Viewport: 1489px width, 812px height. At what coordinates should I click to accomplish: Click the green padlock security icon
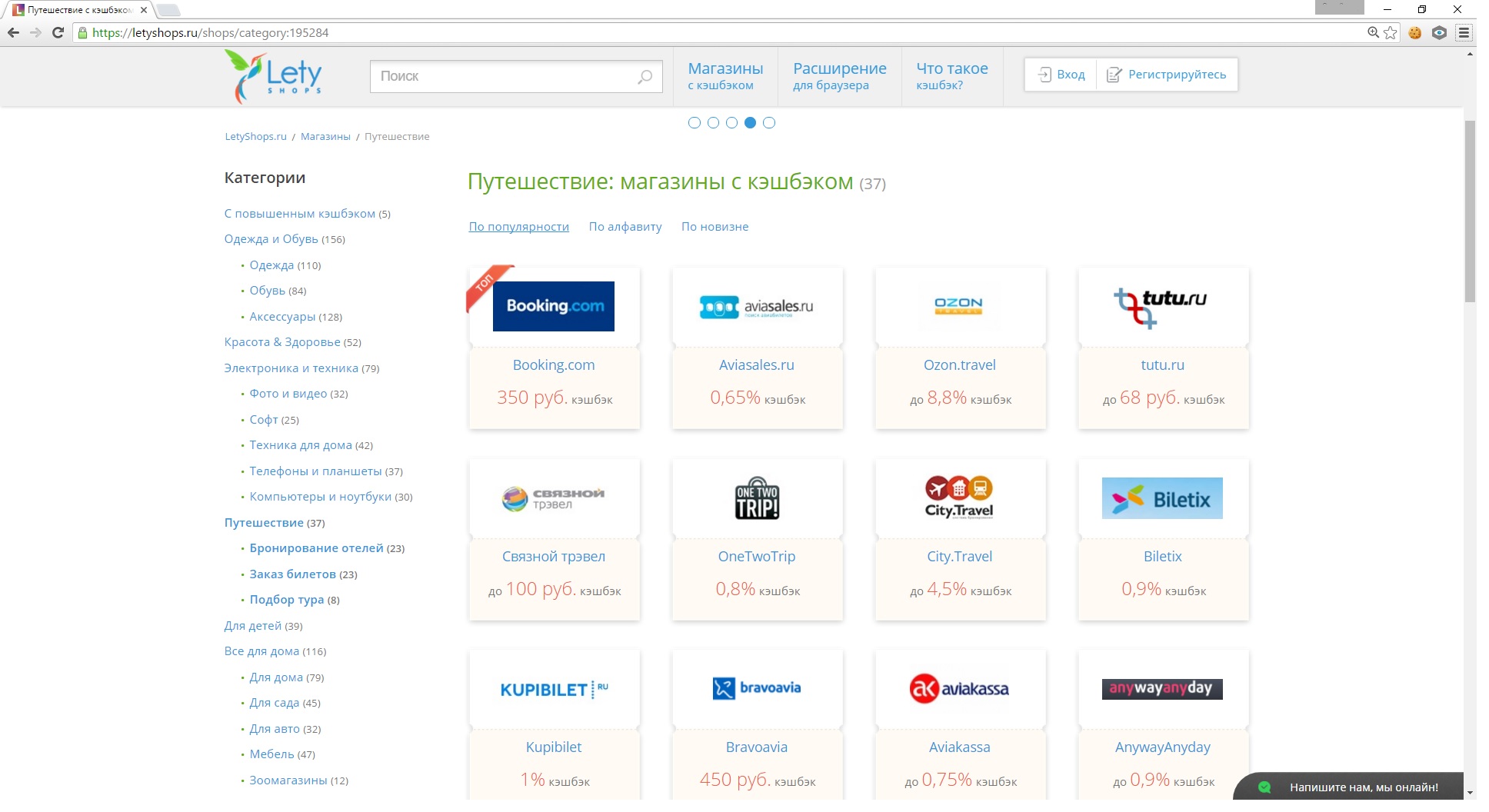[x=82, y=32]
